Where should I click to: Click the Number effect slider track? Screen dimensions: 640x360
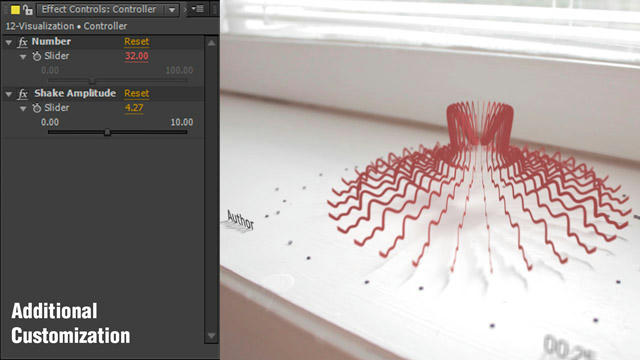pyautogui.click(x=118, y=81)
